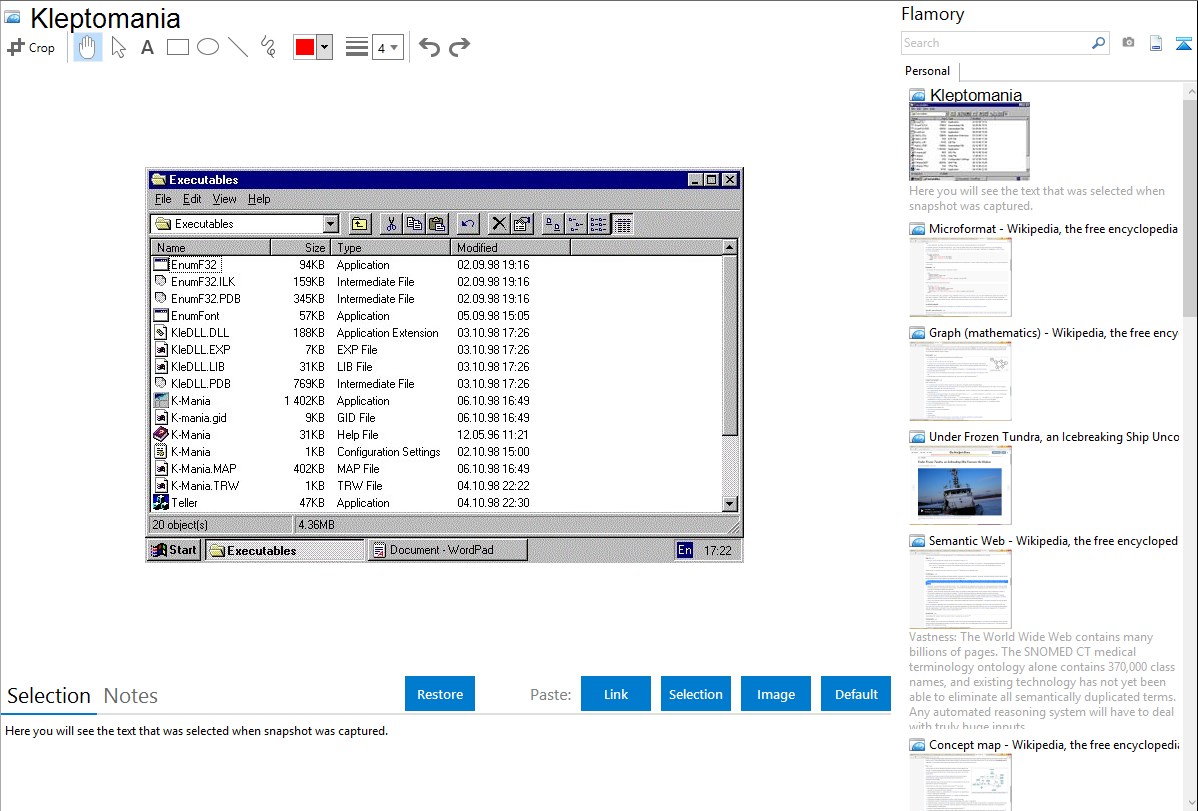Select the text annotation tool

tap(147, 47)
